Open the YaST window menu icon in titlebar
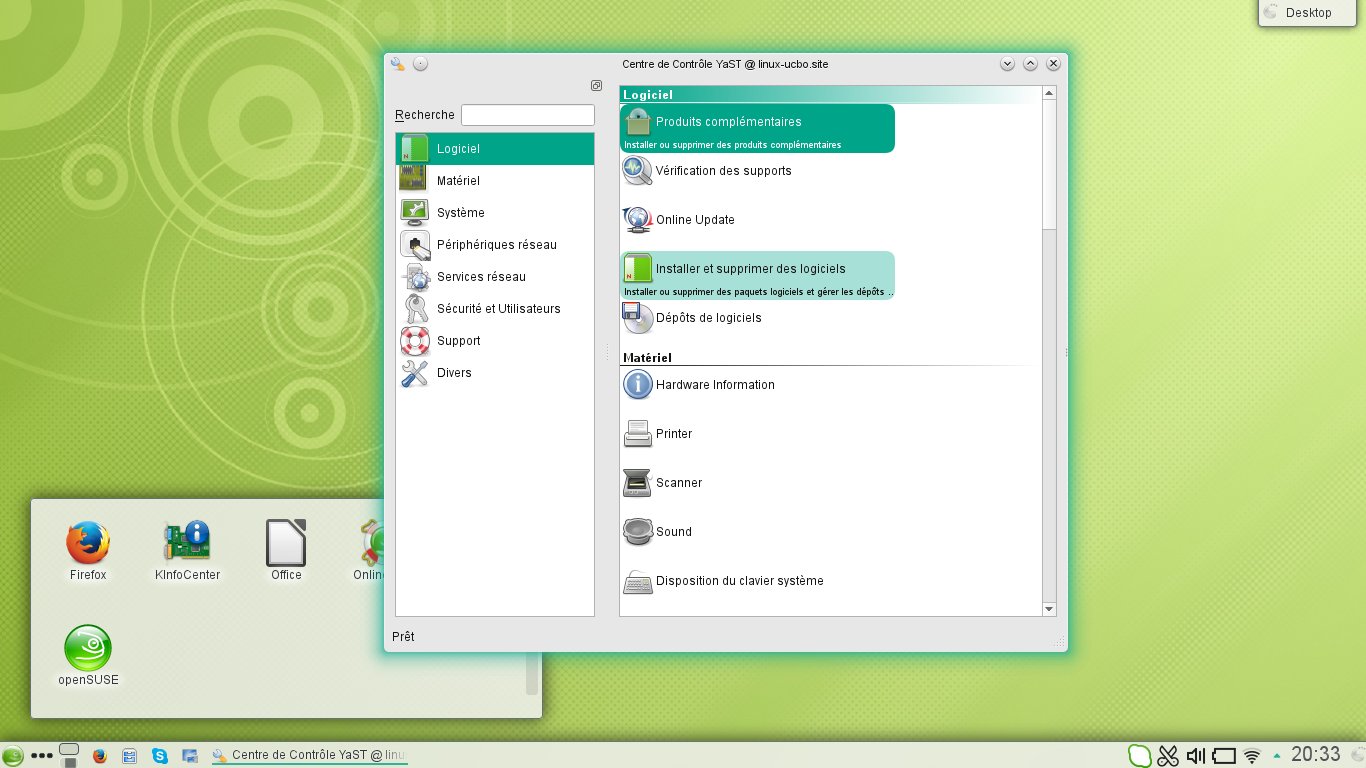This screenshot has width=1366, height=768. (x=398, y=64)
